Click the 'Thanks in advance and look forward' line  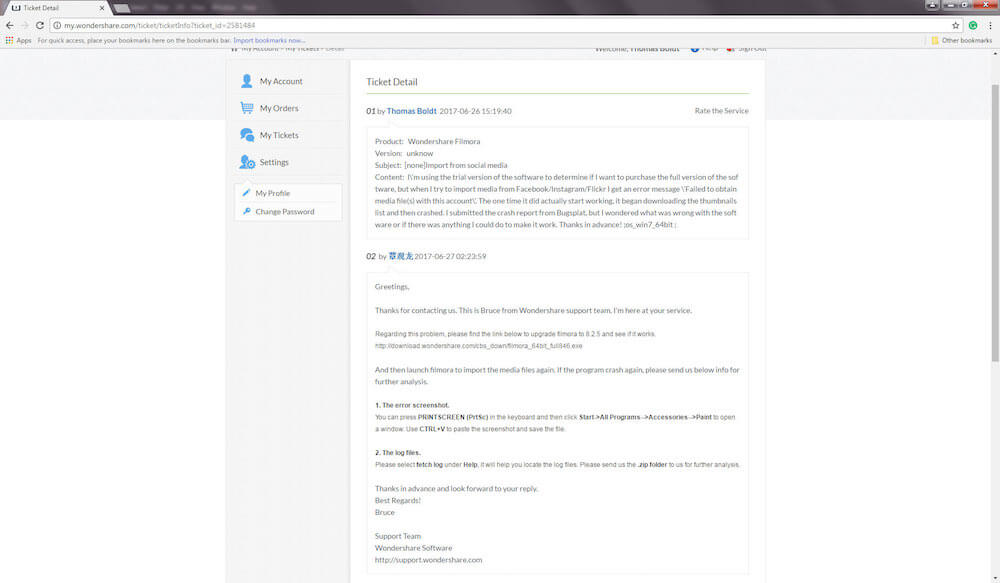point(457,489)
